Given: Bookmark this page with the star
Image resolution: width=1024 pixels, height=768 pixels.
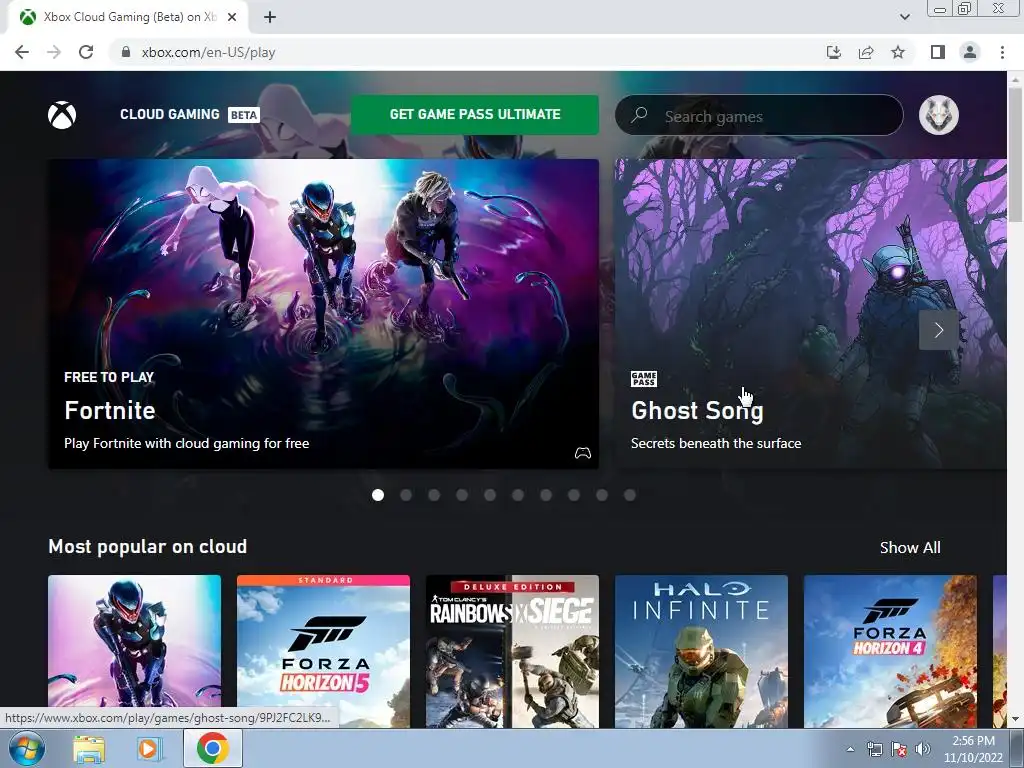Looking at the screenshot, I should click(x=898, y=52).
